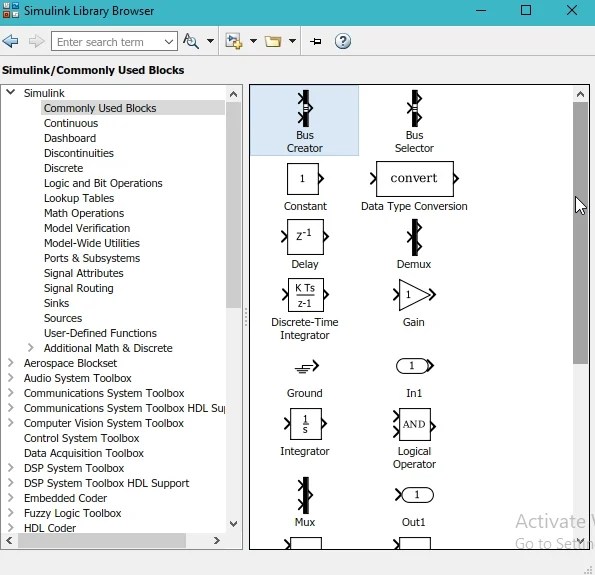Select the Math Operations library
This screenshot has height=575, width=595.
click(x=84, y=213)
